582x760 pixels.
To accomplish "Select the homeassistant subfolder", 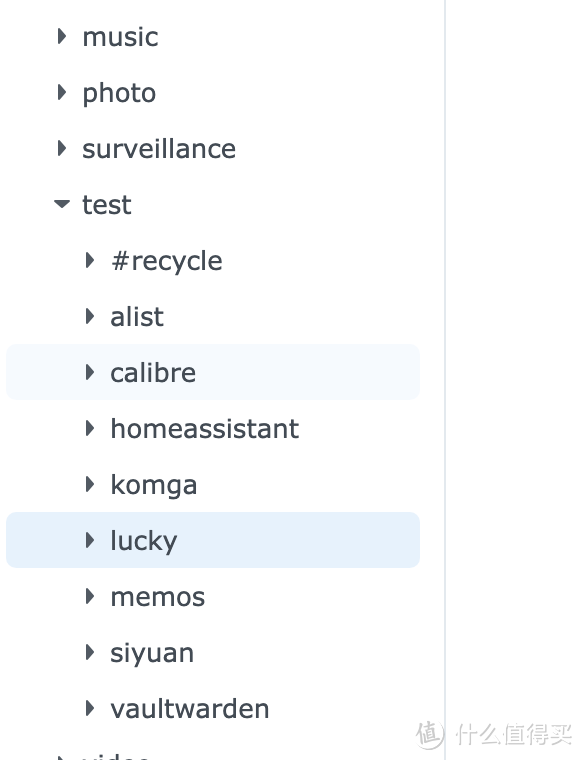I will coord(204,428).
